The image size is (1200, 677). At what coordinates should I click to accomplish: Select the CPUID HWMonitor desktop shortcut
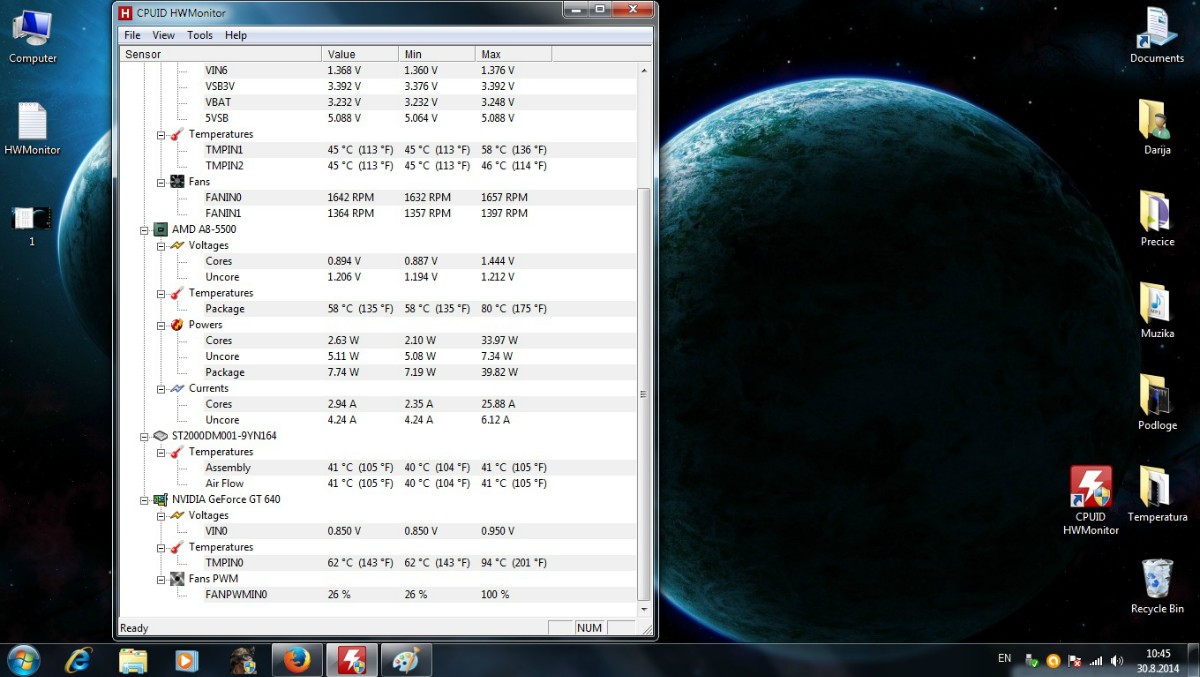[1091, 501]
